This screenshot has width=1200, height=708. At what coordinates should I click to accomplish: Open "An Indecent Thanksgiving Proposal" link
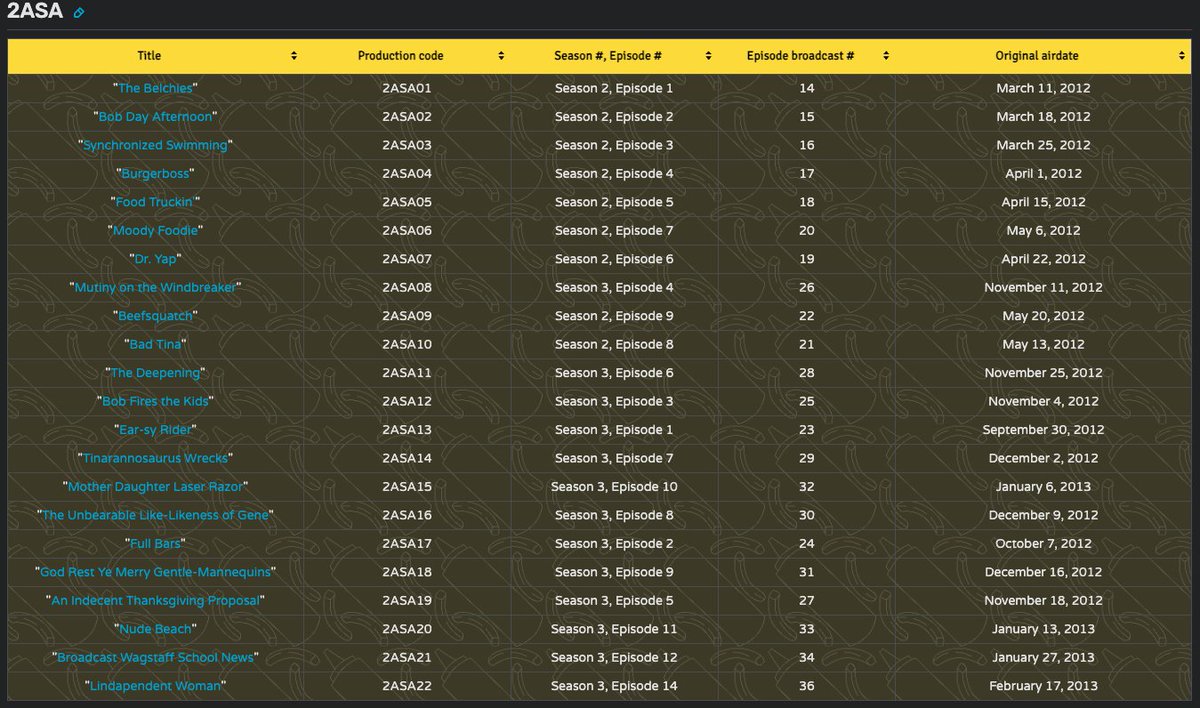[x=155, y=601]
